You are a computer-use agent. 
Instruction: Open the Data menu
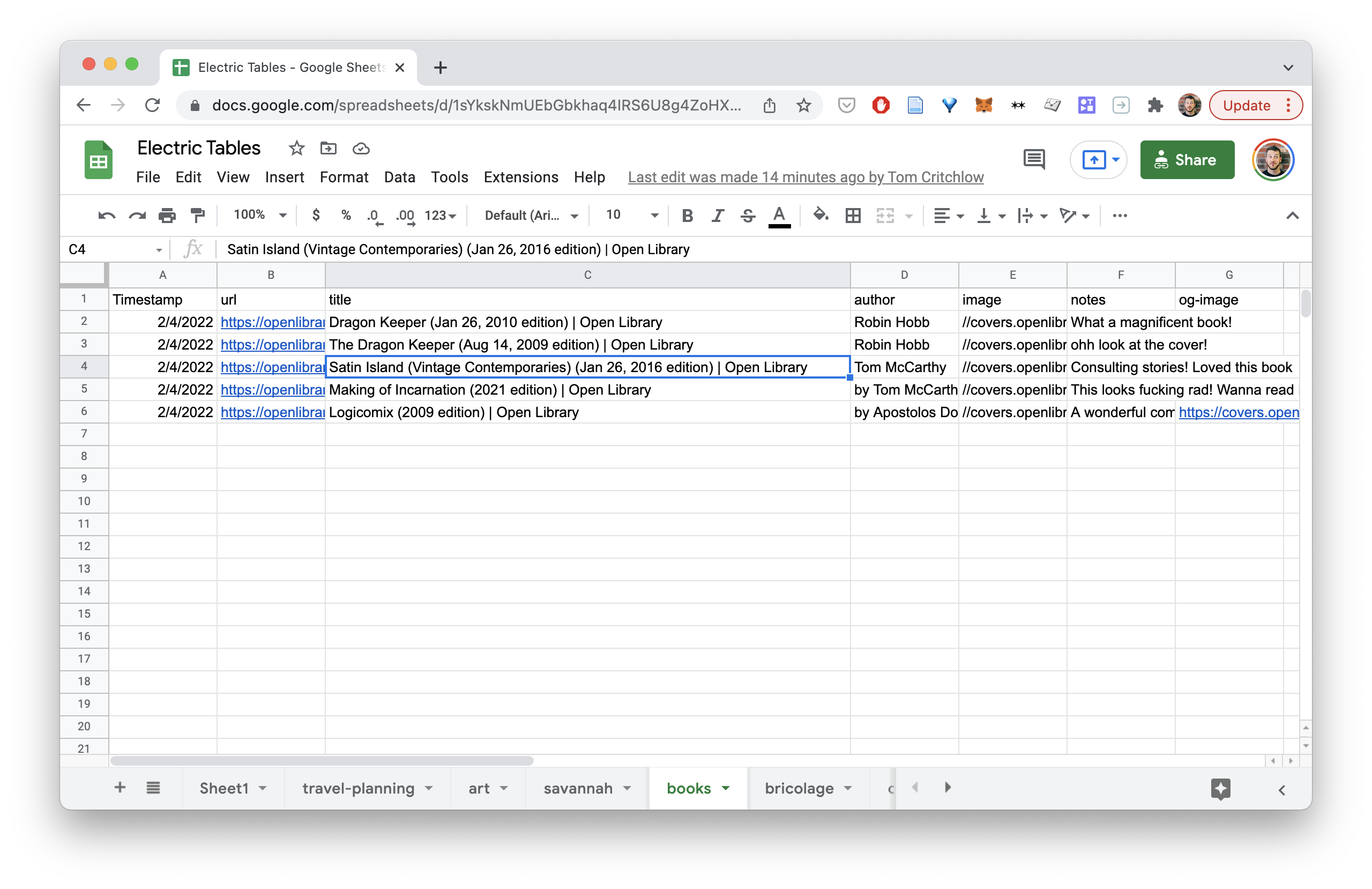pyautogui.click(x=399, y=177)
